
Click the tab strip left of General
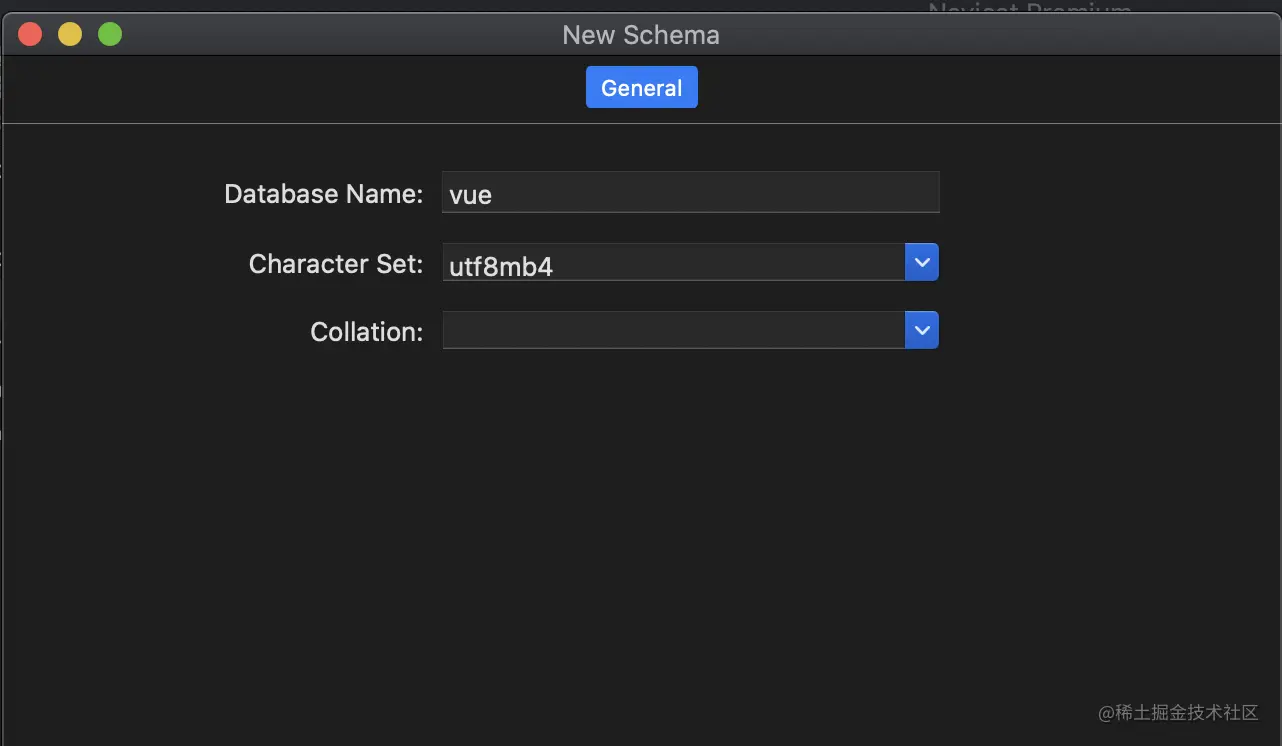[300, 88]
